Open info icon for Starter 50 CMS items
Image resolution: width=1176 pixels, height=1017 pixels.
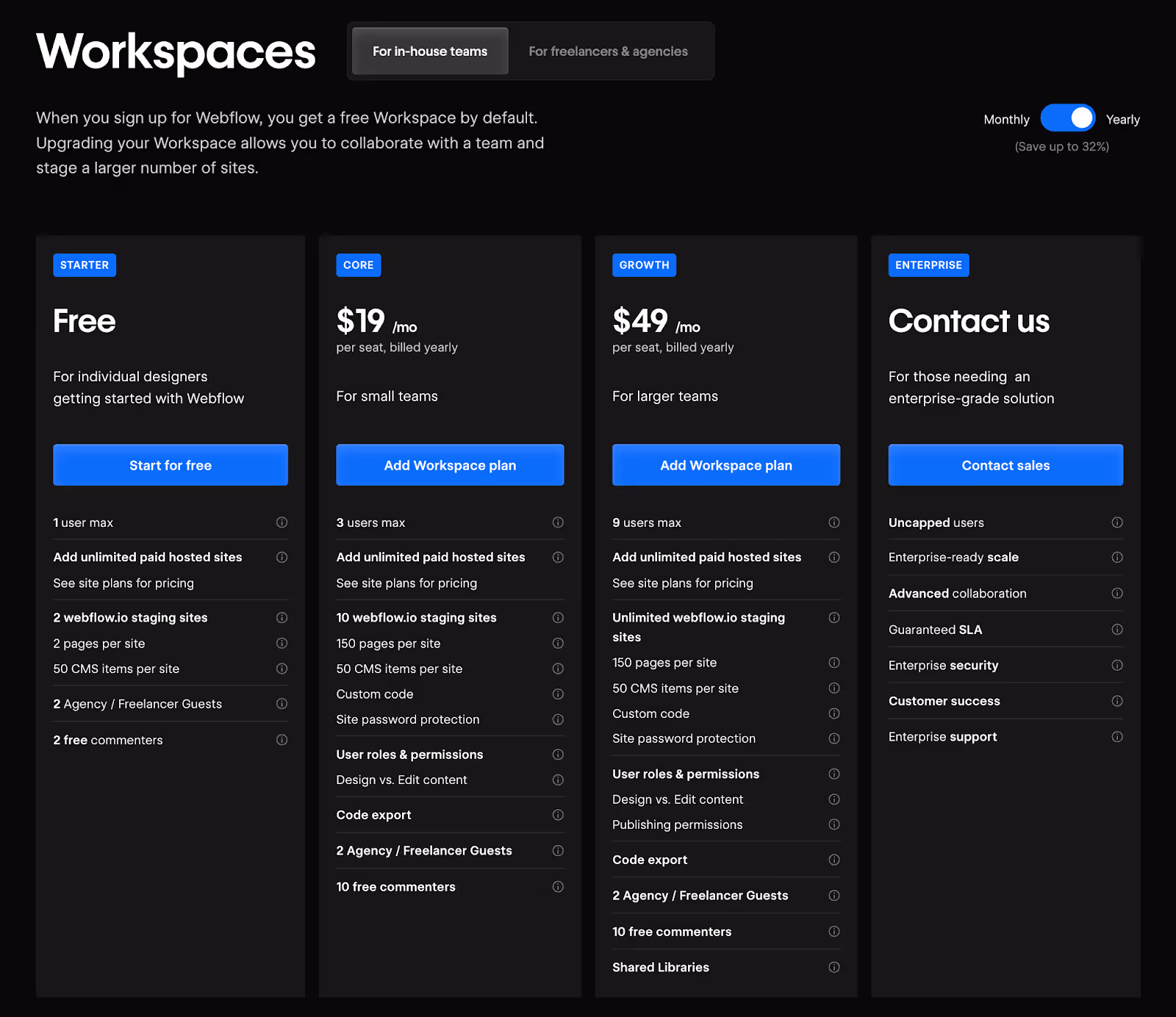click(x=282, y=669)
